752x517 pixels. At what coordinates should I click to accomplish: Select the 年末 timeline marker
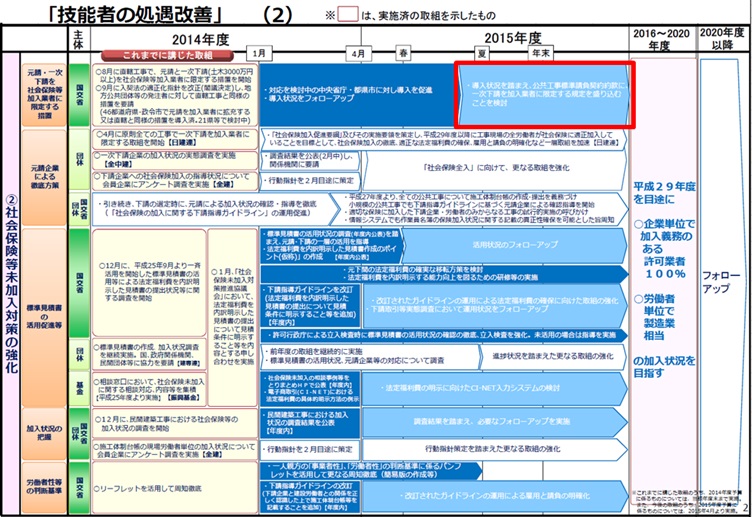pyautogui.click(x=540, y=53)
